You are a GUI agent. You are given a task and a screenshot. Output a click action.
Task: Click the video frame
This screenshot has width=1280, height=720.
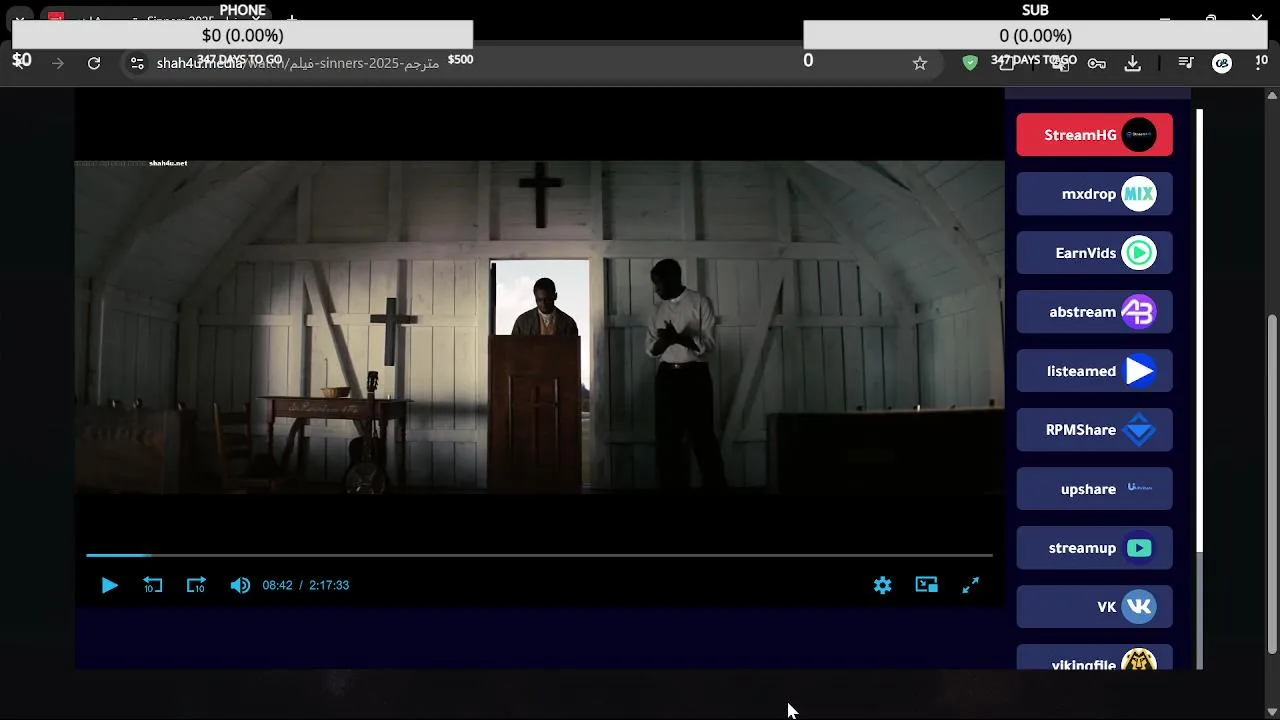[x=539, y=325]
